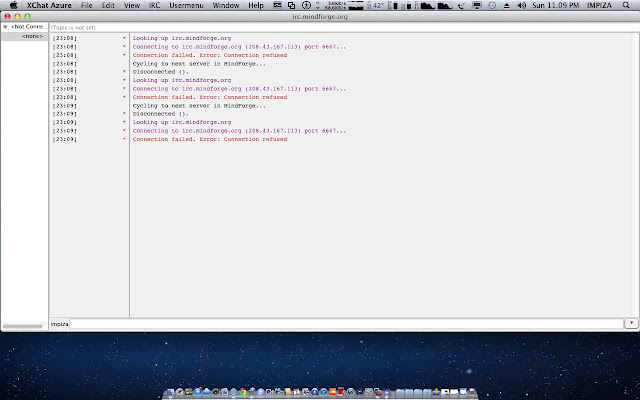Open the Trash in the dock

473,392
